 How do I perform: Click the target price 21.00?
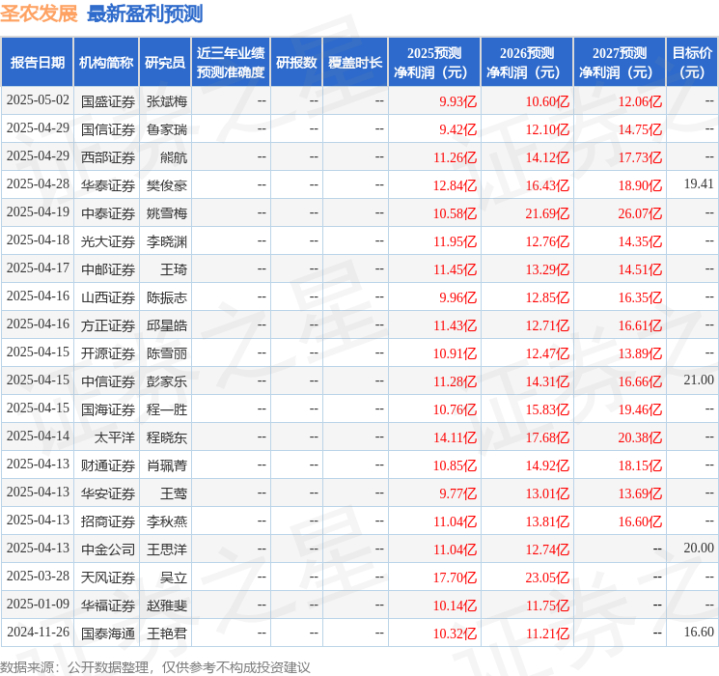[x=698, y=380]
